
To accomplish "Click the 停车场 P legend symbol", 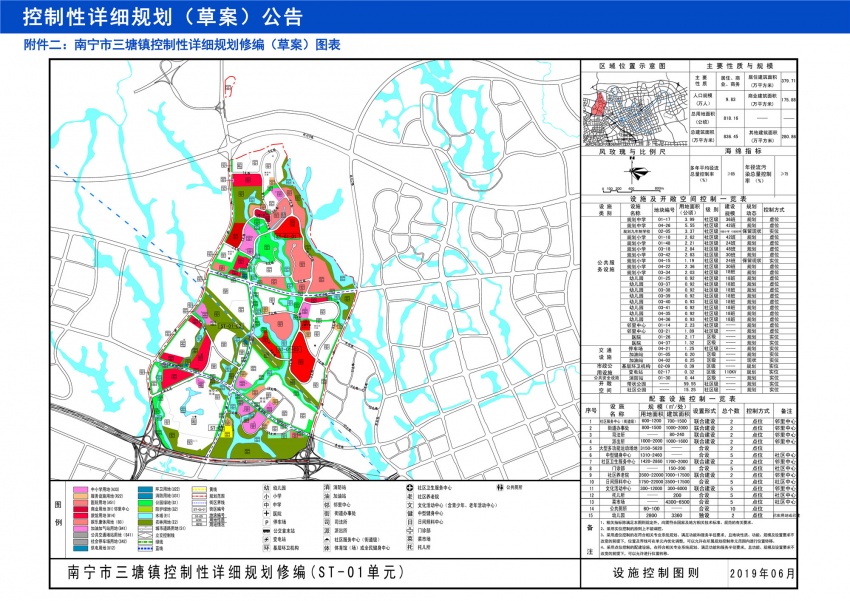I will click(x=266, y=522).
